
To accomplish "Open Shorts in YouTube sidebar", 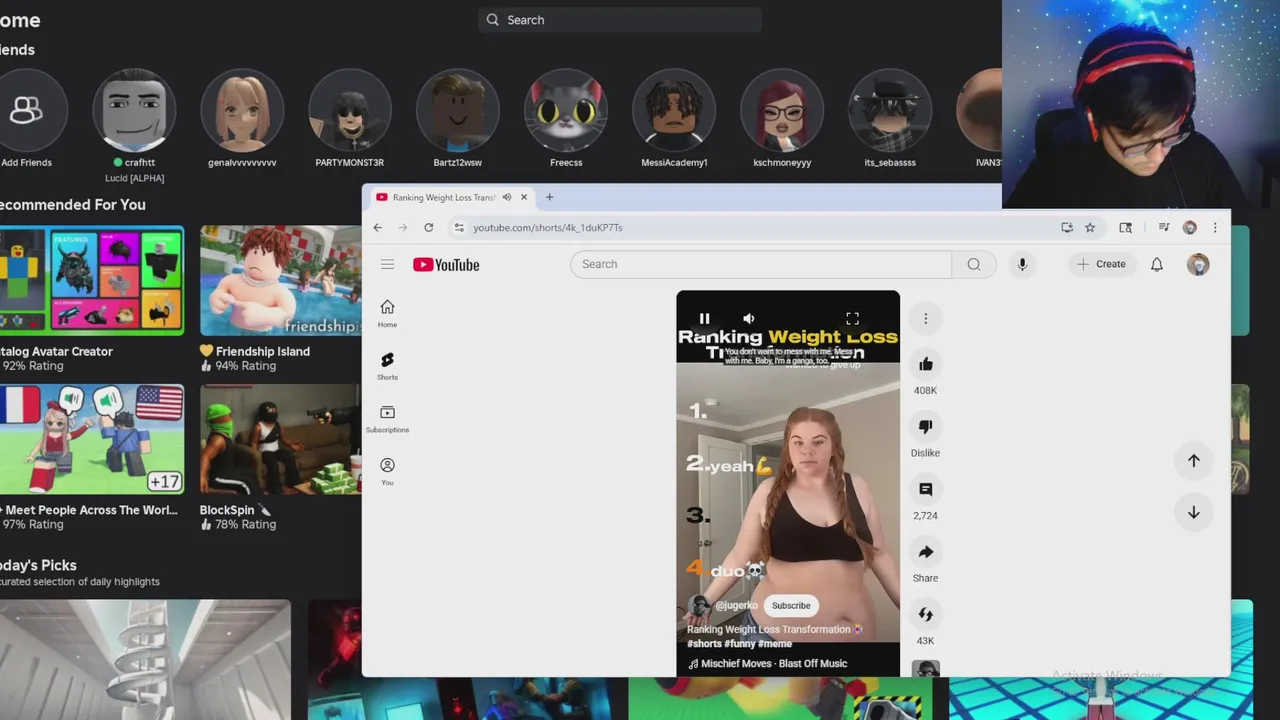I will 387,366.
